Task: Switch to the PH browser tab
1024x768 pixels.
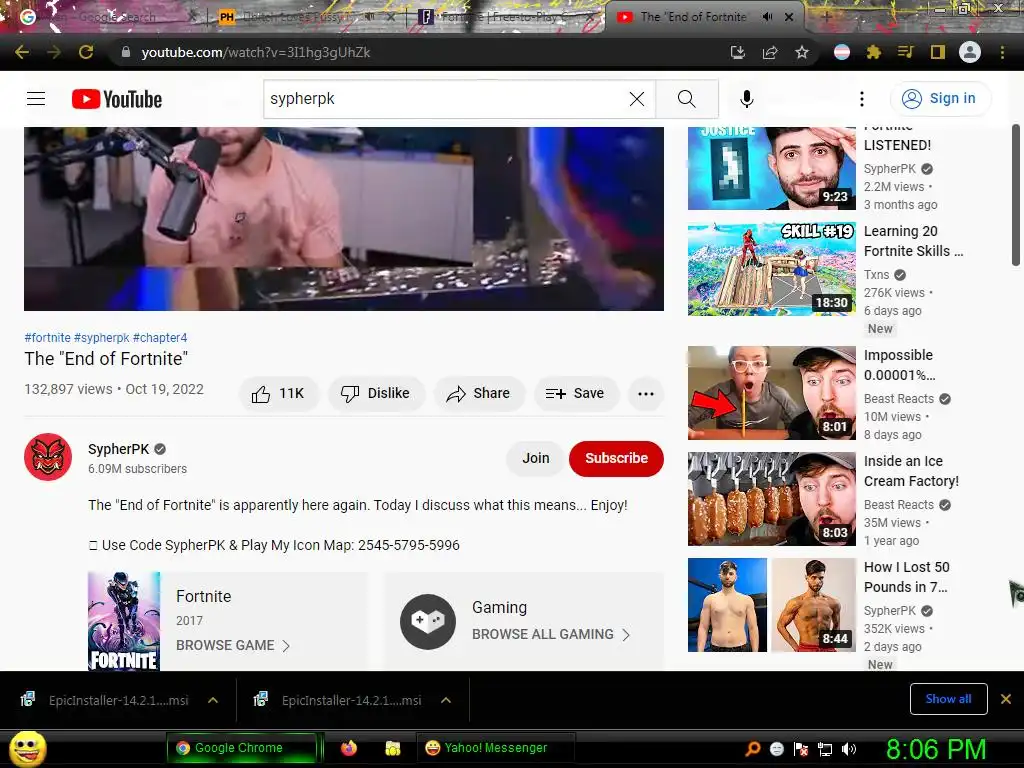Action: (304, 17)
